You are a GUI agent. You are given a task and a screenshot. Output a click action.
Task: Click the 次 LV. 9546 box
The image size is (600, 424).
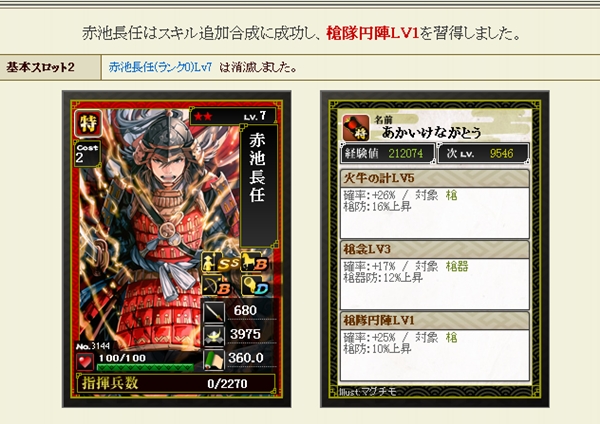[483, 153]
